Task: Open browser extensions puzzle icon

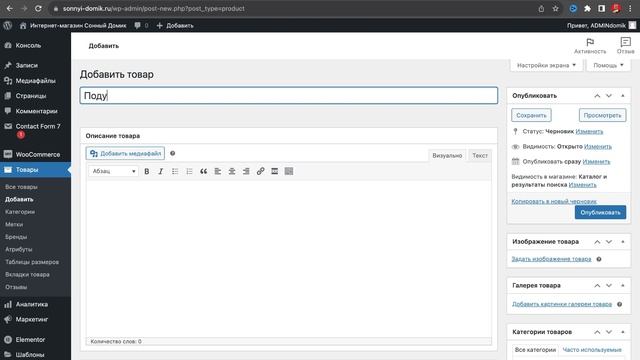Action: pos(587,9)
